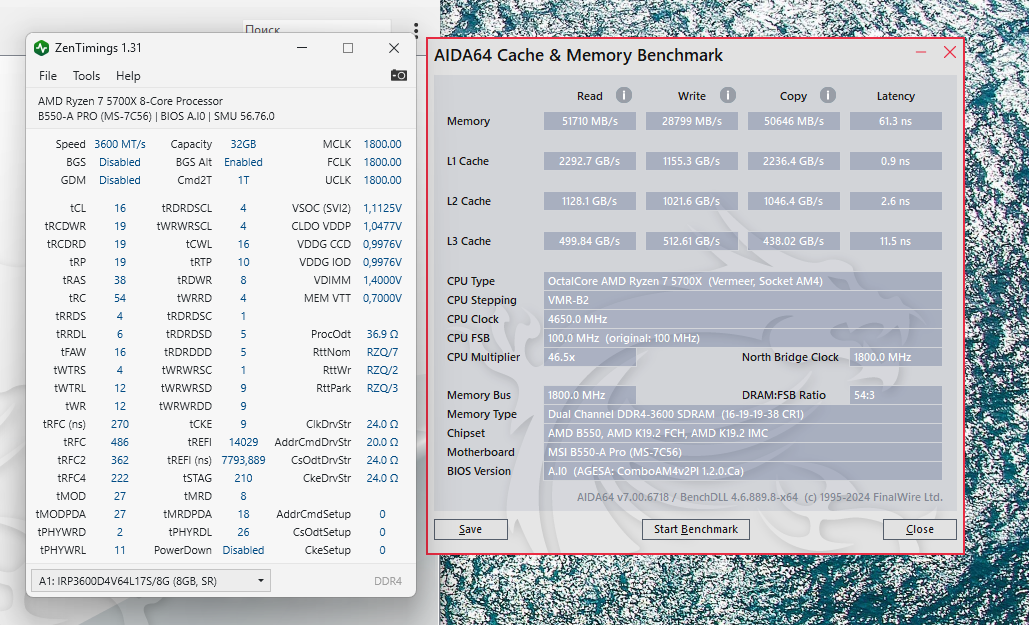This screenshot has width=1029, height=625.
Task: Expand the memory module A1 dropdown
Action: pyautogui.click(x=151, y=581)
